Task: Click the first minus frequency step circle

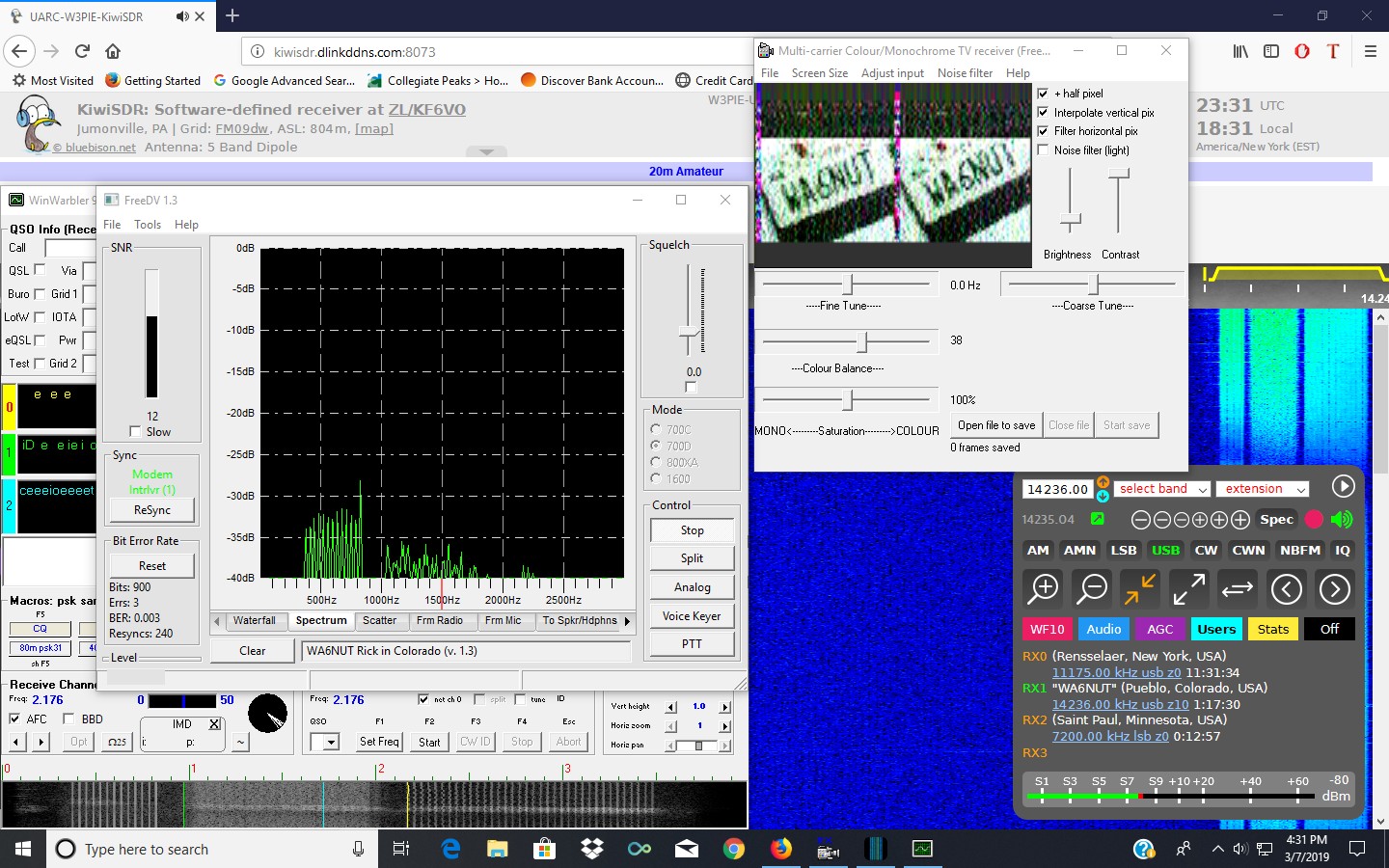Action: pyautogui.click(x=1140, y=520)
